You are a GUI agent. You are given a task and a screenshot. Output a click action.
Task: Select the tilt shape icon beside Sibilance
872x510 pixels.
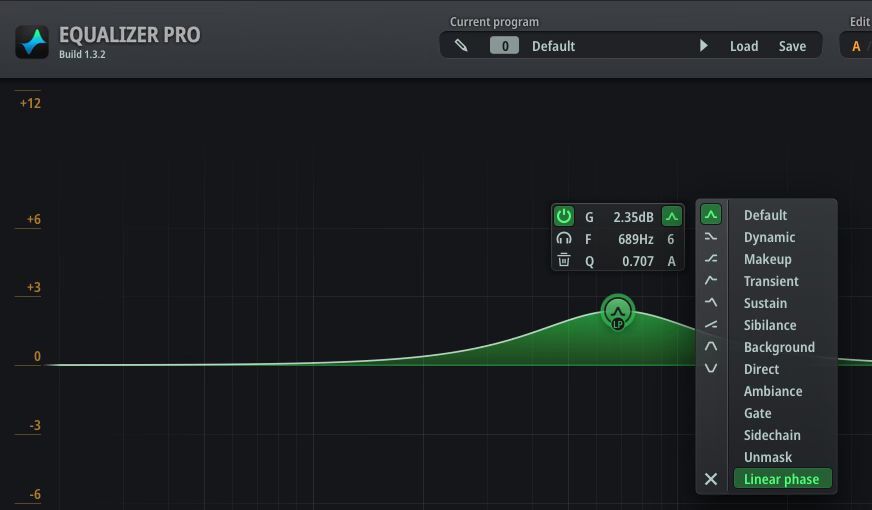(x=711, y=324)
